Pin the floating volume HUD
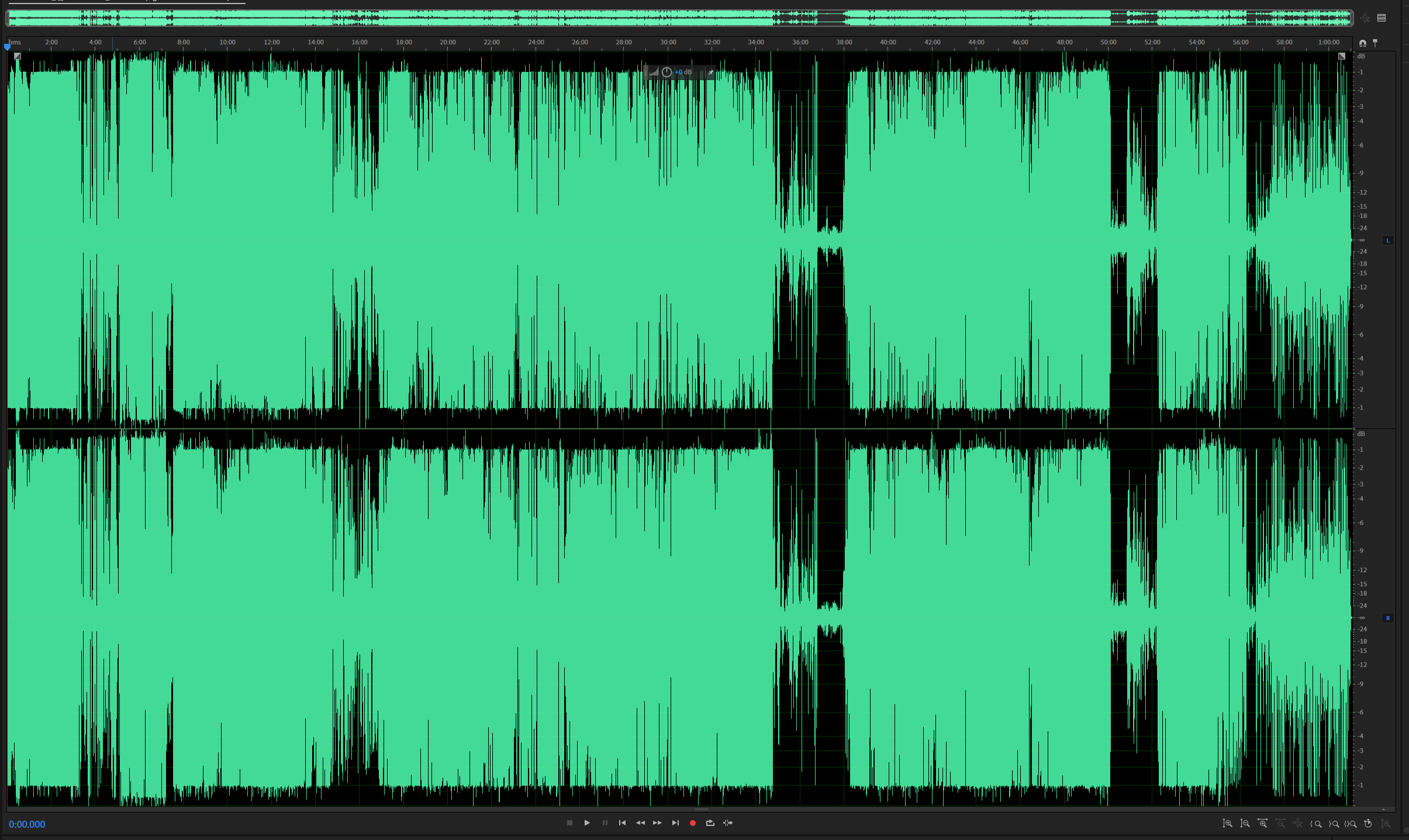This screenshot has height=840, width=1409. [x=710, y=72]
